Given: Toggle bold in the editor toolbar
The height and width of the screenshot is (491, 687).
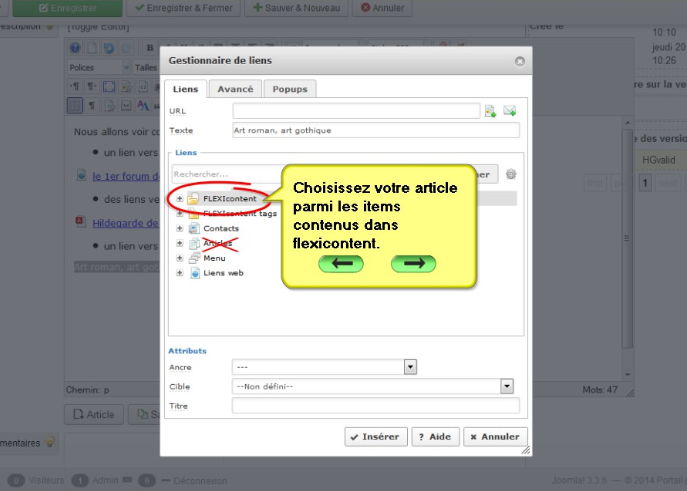Looking at the screenshot, I should [149, 48].
